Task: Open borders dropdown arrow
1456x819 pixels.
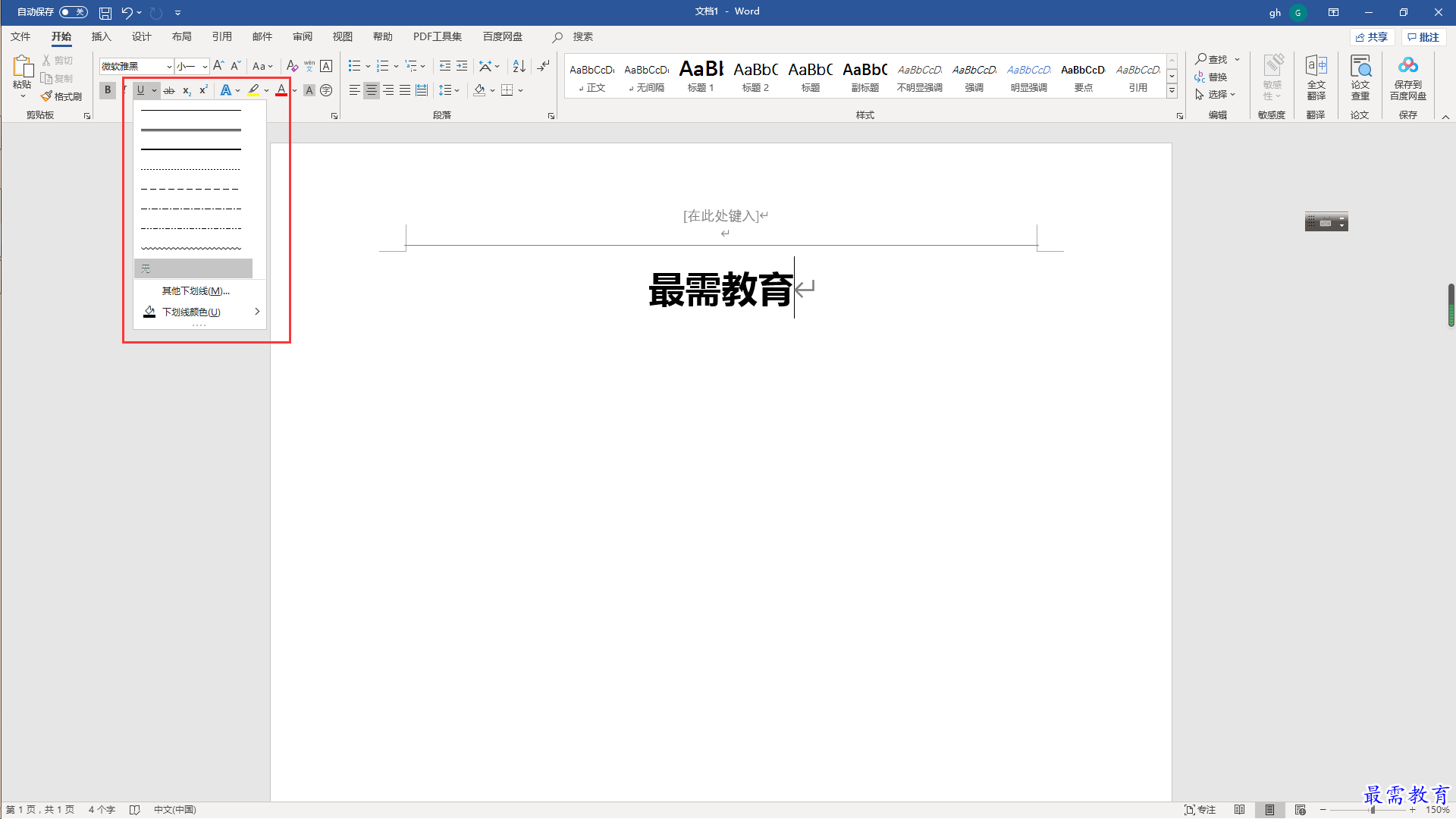Action: [521, 90]
